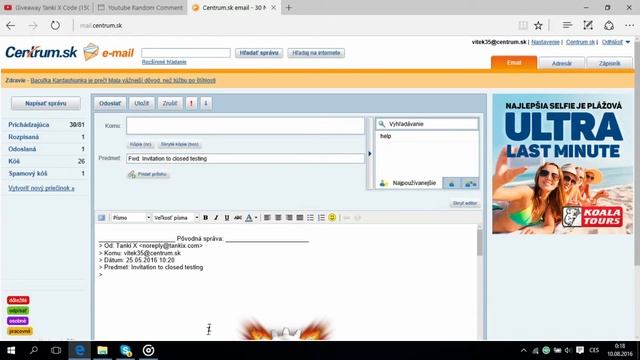Favorite this page with star icon

(x=538, y=26)
